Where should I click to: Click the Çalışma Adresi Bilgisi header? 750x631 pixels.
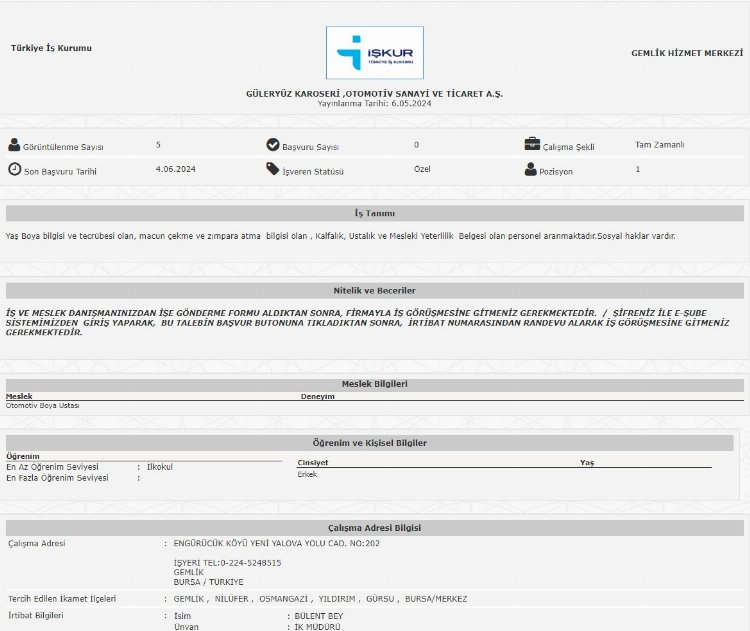(375, 528)
